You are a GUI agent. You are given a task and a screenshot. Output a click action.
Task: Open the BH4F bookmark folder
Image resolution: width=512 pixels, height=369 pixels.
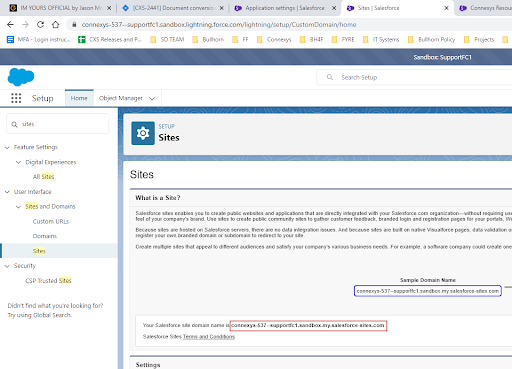pos(311,39)
